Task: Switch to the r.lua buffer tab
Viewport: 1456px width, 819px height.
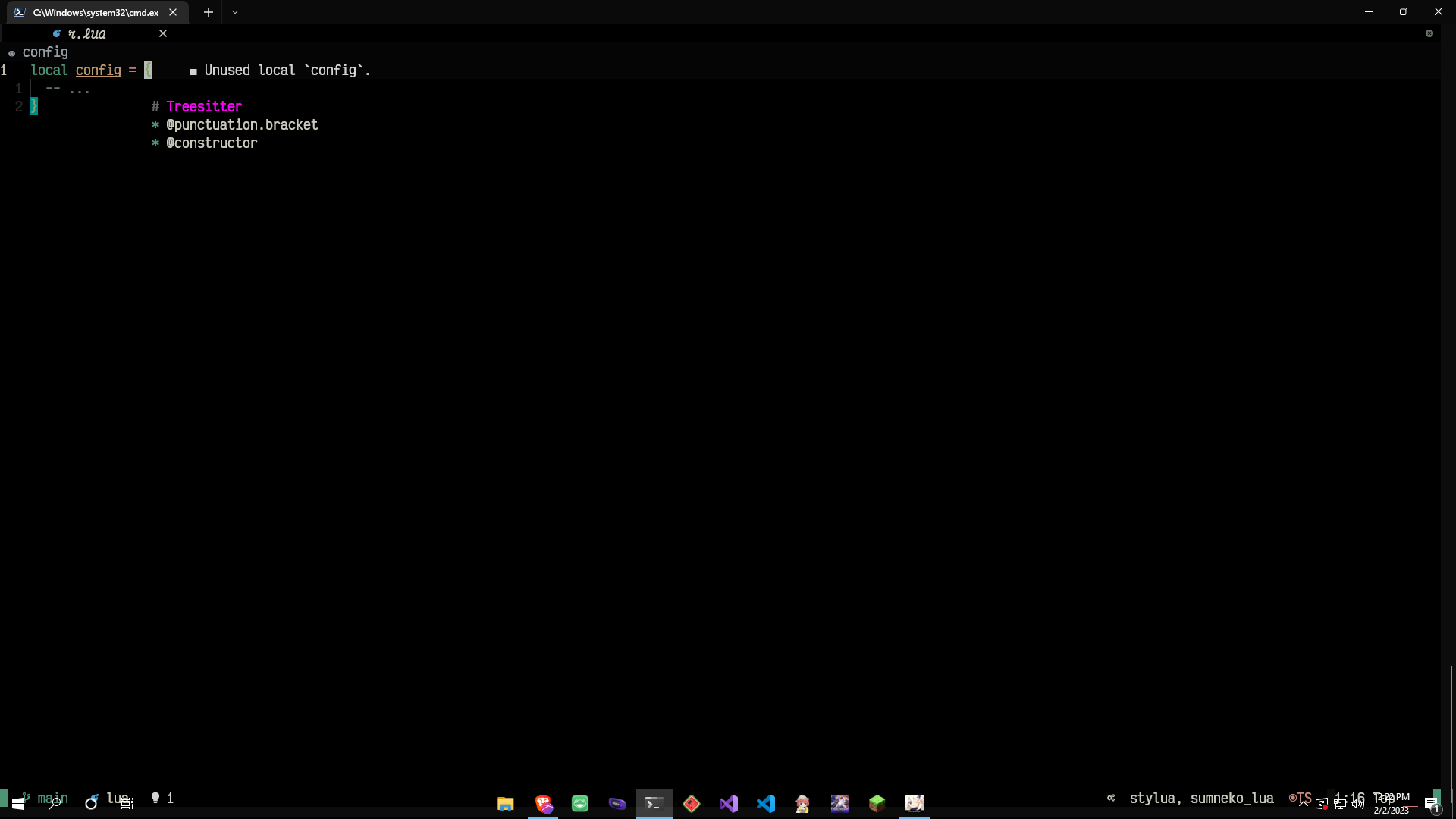Action: pos(86,33)
